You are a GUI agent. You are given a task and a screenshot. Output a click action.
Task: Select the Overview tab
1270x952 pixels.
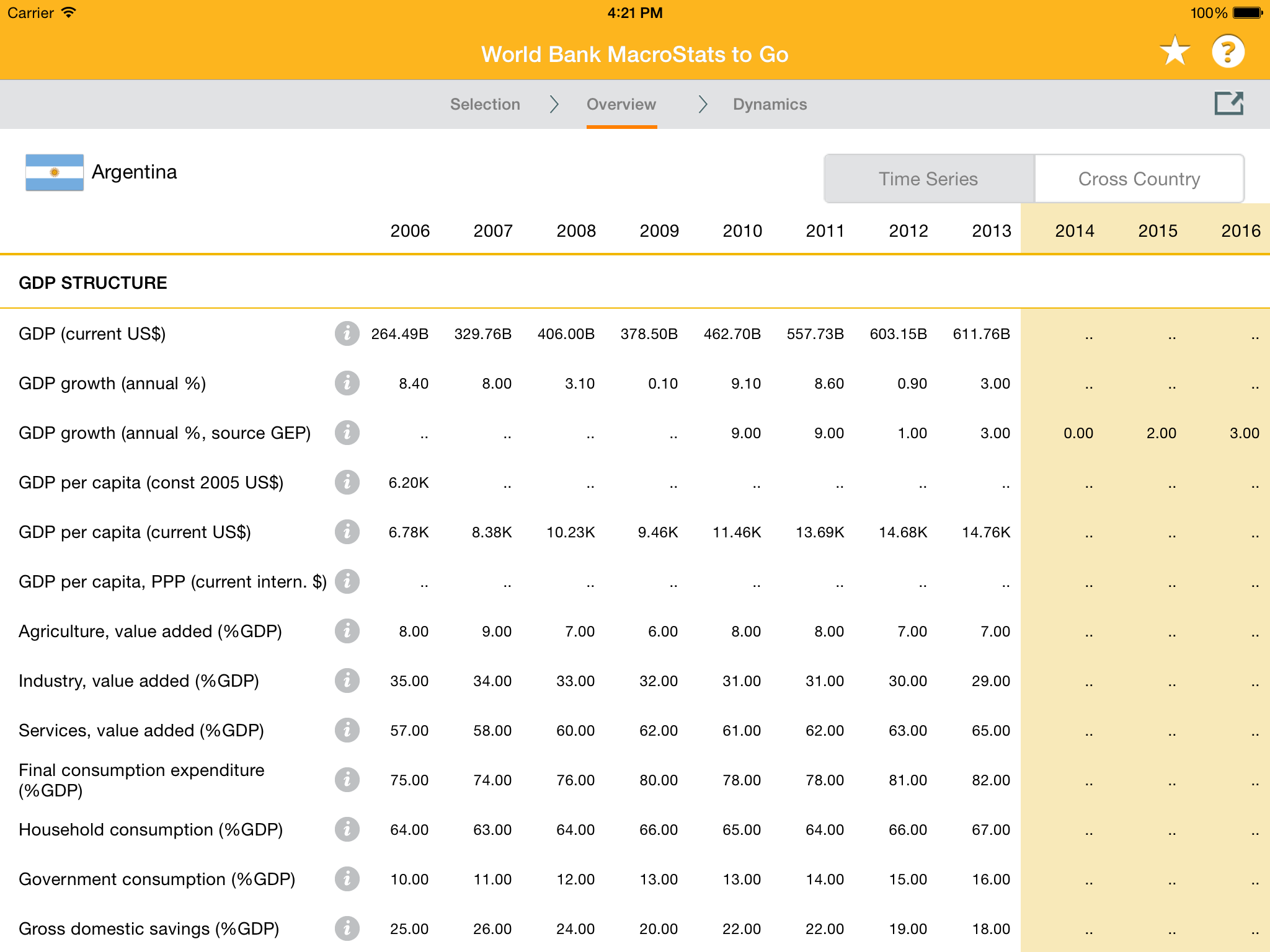[x=621, y=104]
